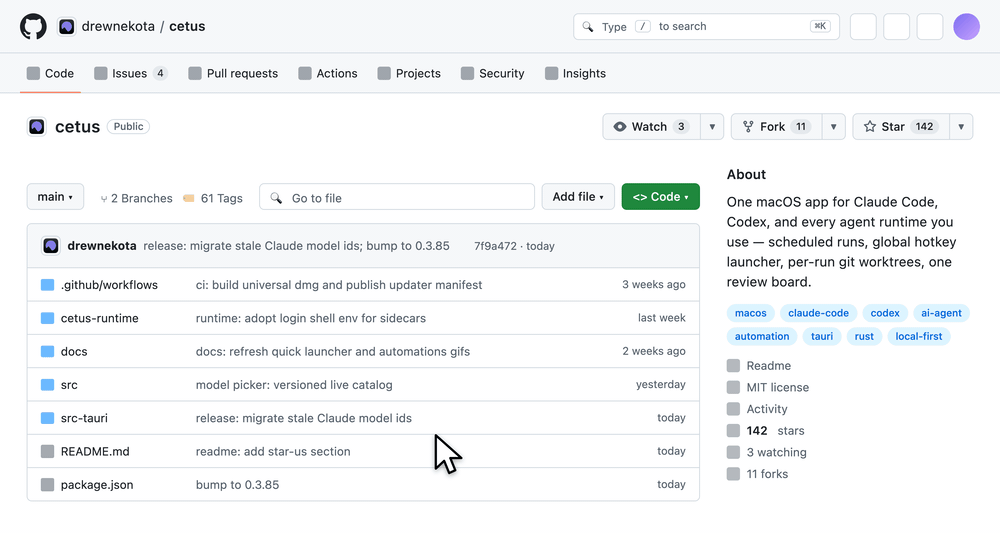Open the cetus repo link in header
Viewport: 1000px width, 533px height.
coord(187,27)
